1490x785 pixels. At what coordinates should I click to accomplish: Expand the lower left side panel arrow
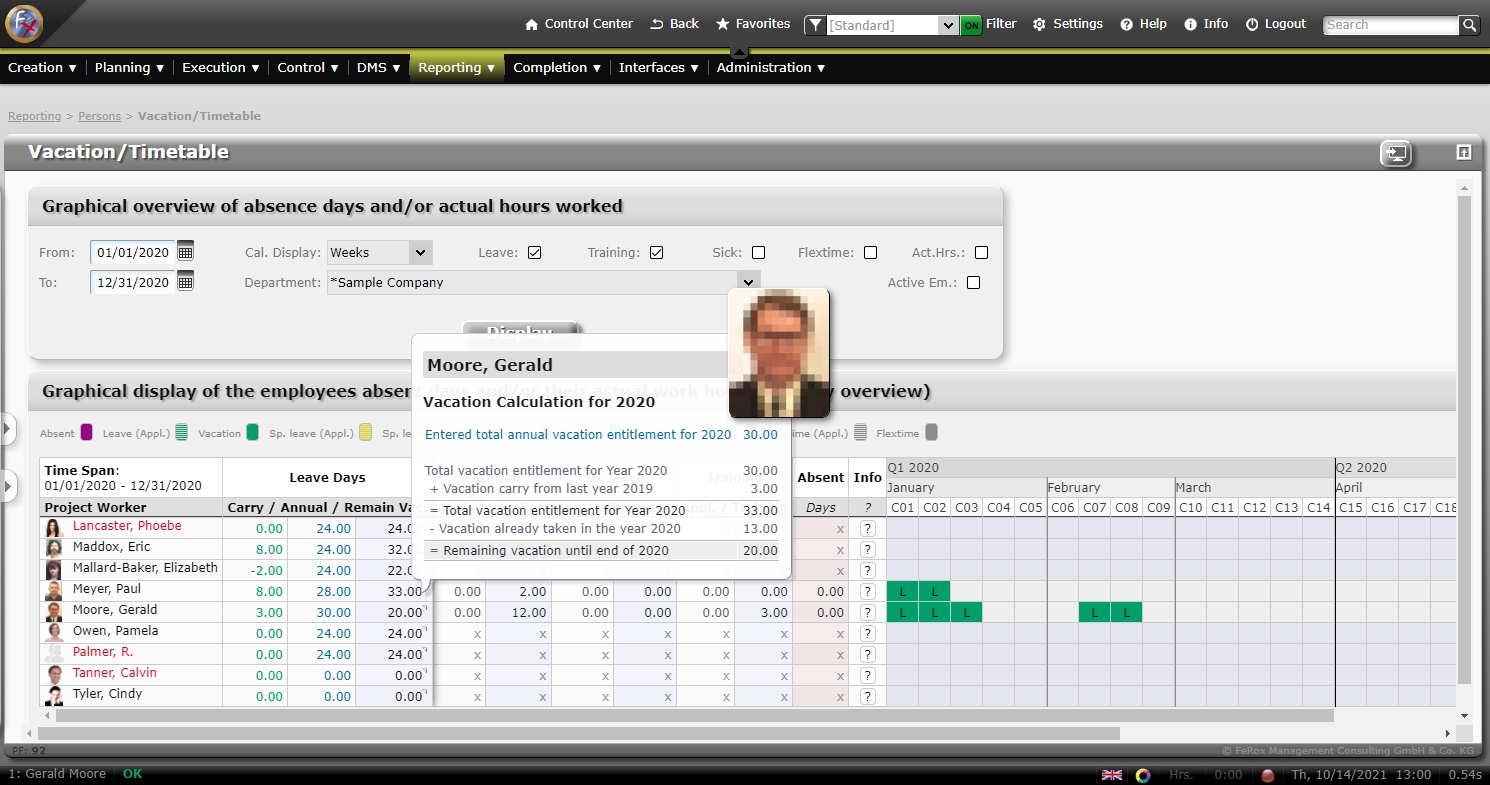point(7,488)
